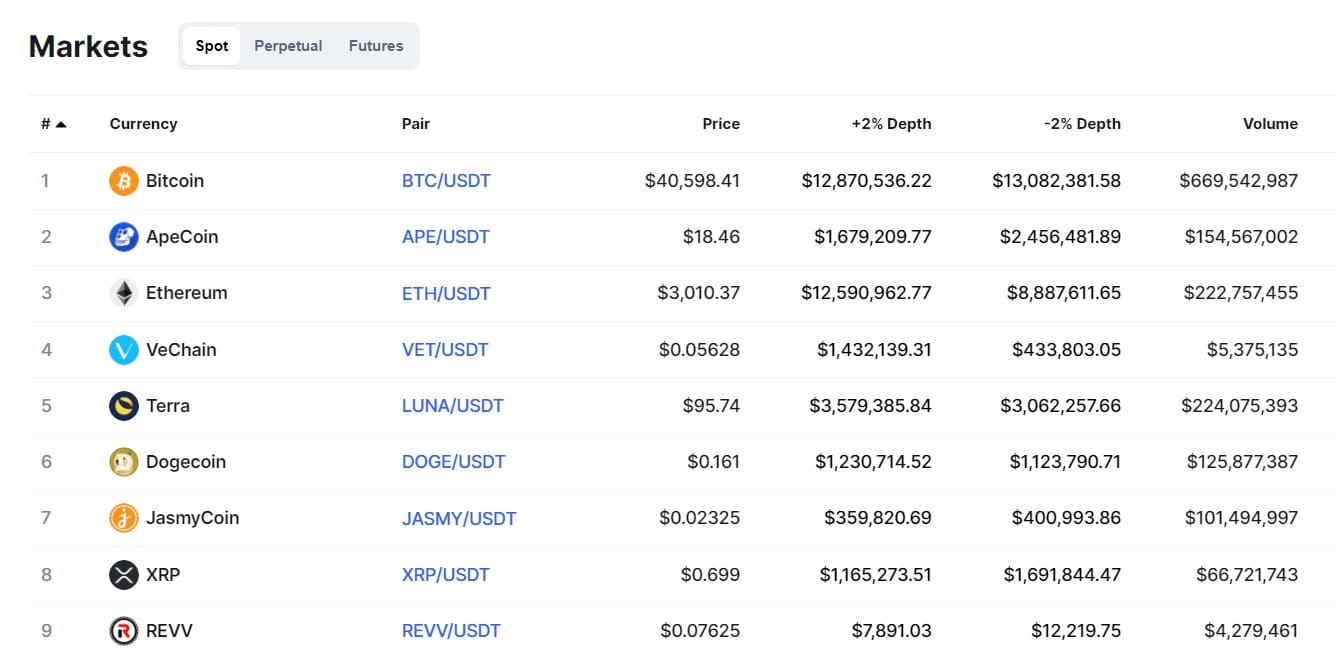Click the XRP currency name
Image resolution: width=1336 pixels, height=659 pixels.
[163, 575]
